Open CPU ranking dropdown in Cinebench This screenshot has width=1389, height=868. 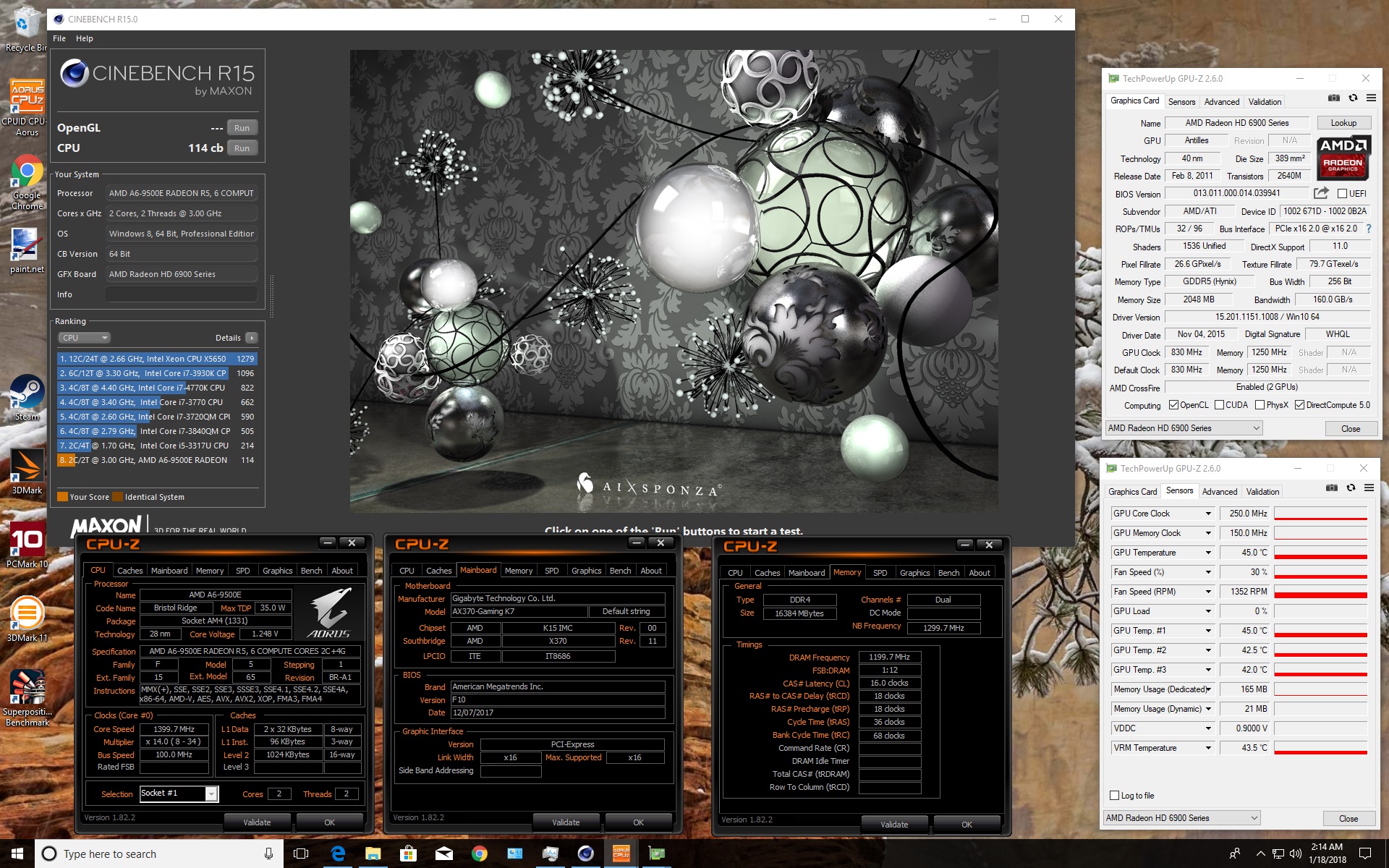[x=84, y=338]
